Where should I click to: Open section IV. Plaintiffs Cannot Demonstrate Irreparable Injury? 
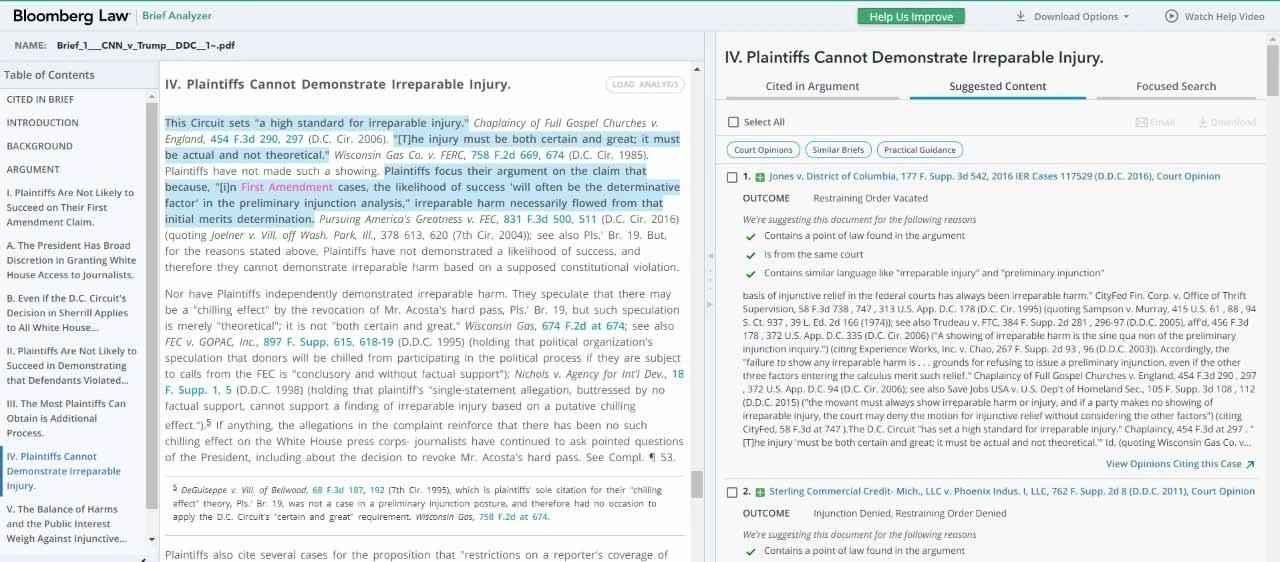(x=64, y=471)
